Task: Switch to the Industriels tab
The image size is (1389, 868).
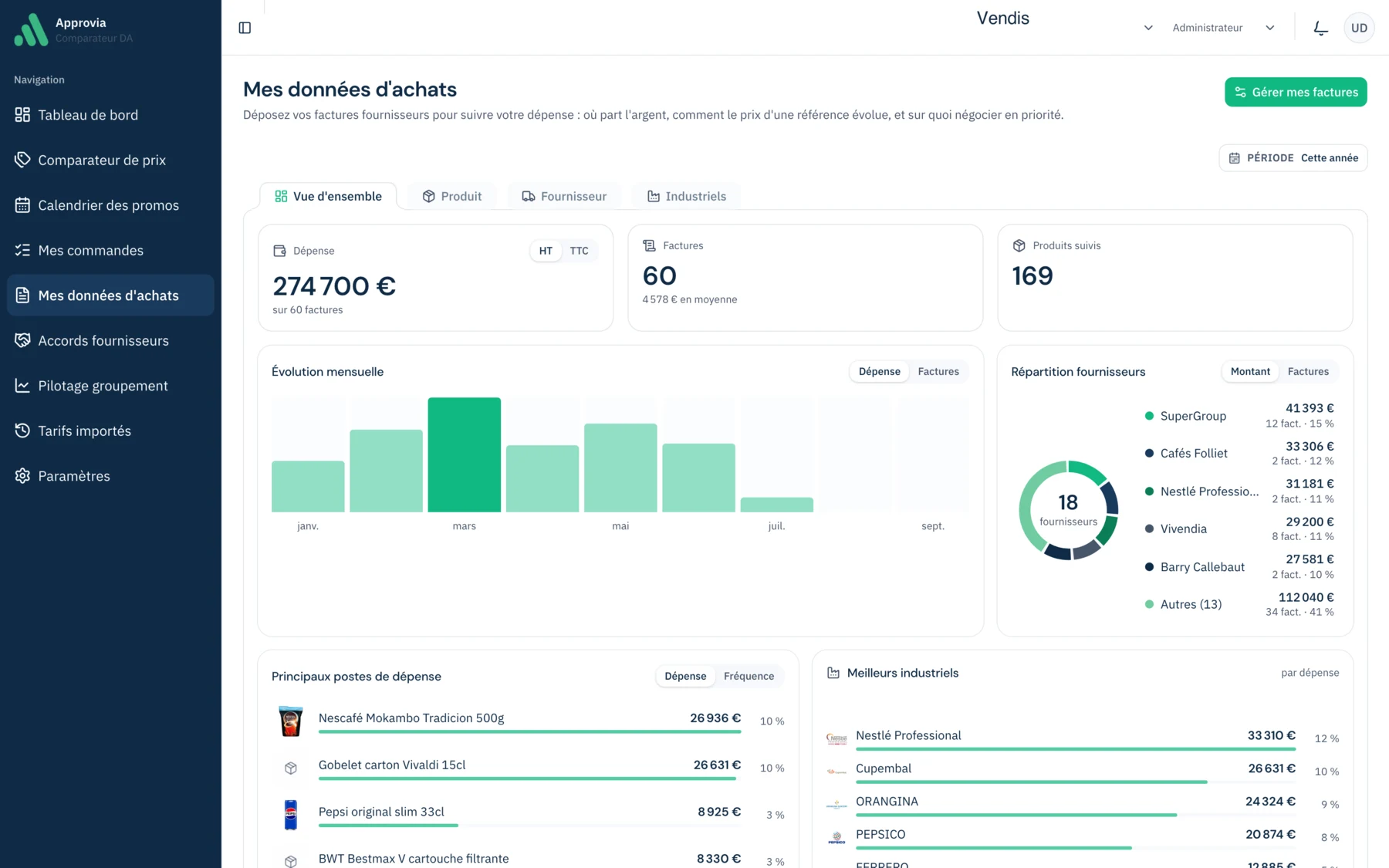Action: pyautogui.click(x=686, y=196)
